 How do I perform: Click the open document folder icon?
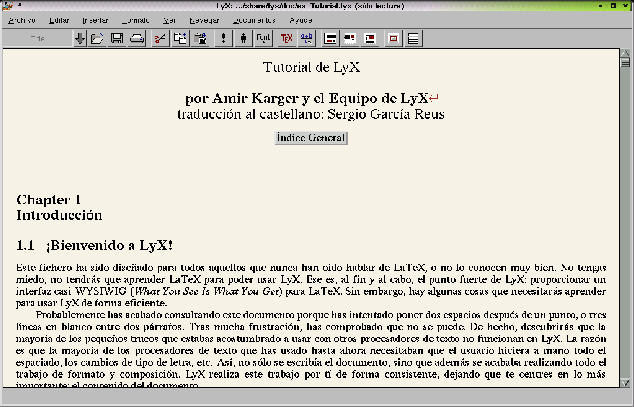97,38
